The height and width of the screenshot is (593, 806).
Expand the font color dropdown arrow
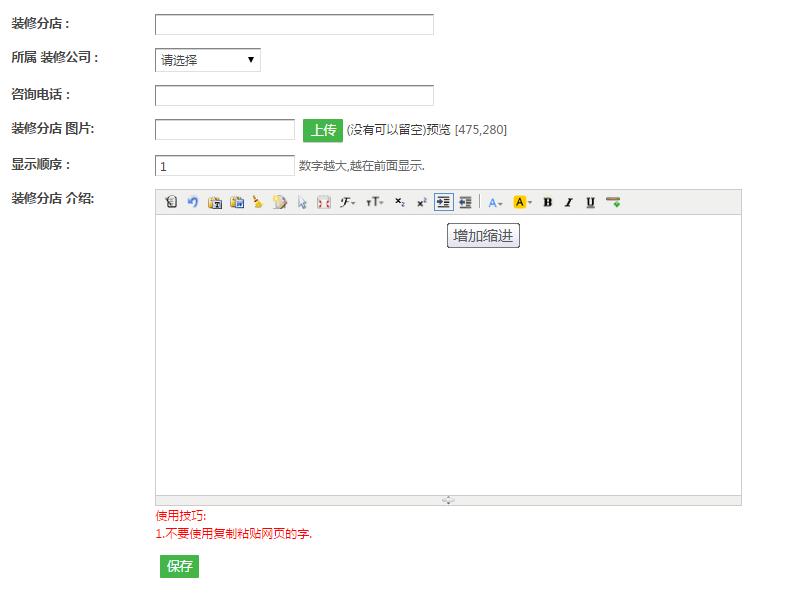(503, 203)
